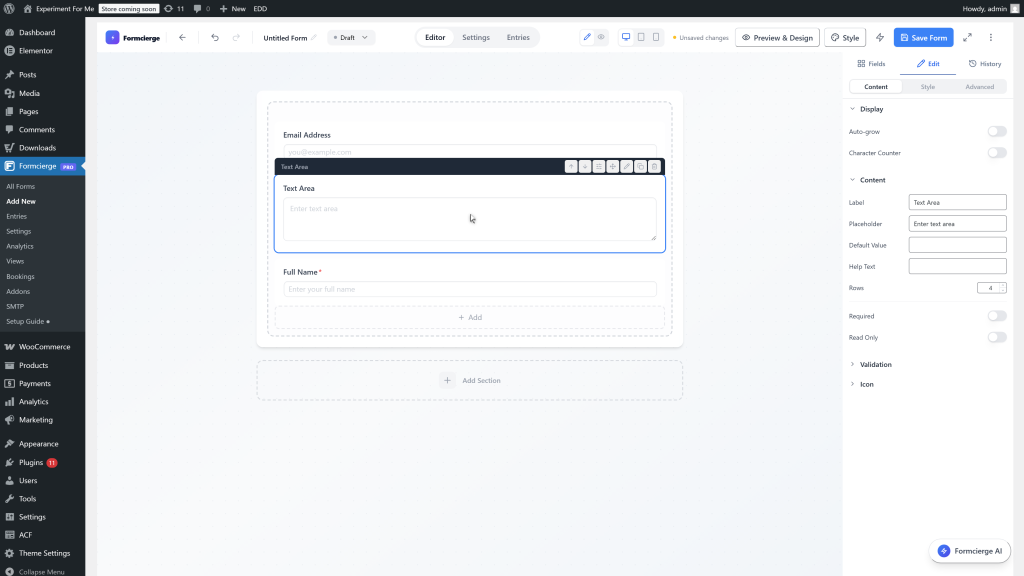
Task: Switch to mobile preview with the phone icon
Action: click(x=655, y=36)
